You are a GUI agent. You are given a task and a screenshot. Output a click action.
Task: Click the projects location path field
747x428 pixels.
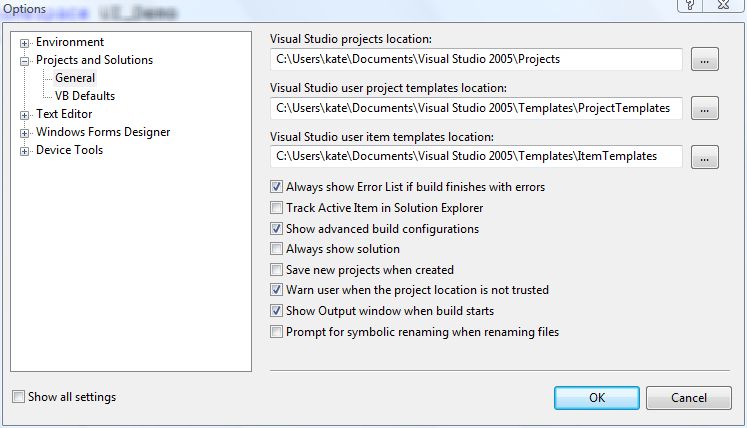point(476,59)
